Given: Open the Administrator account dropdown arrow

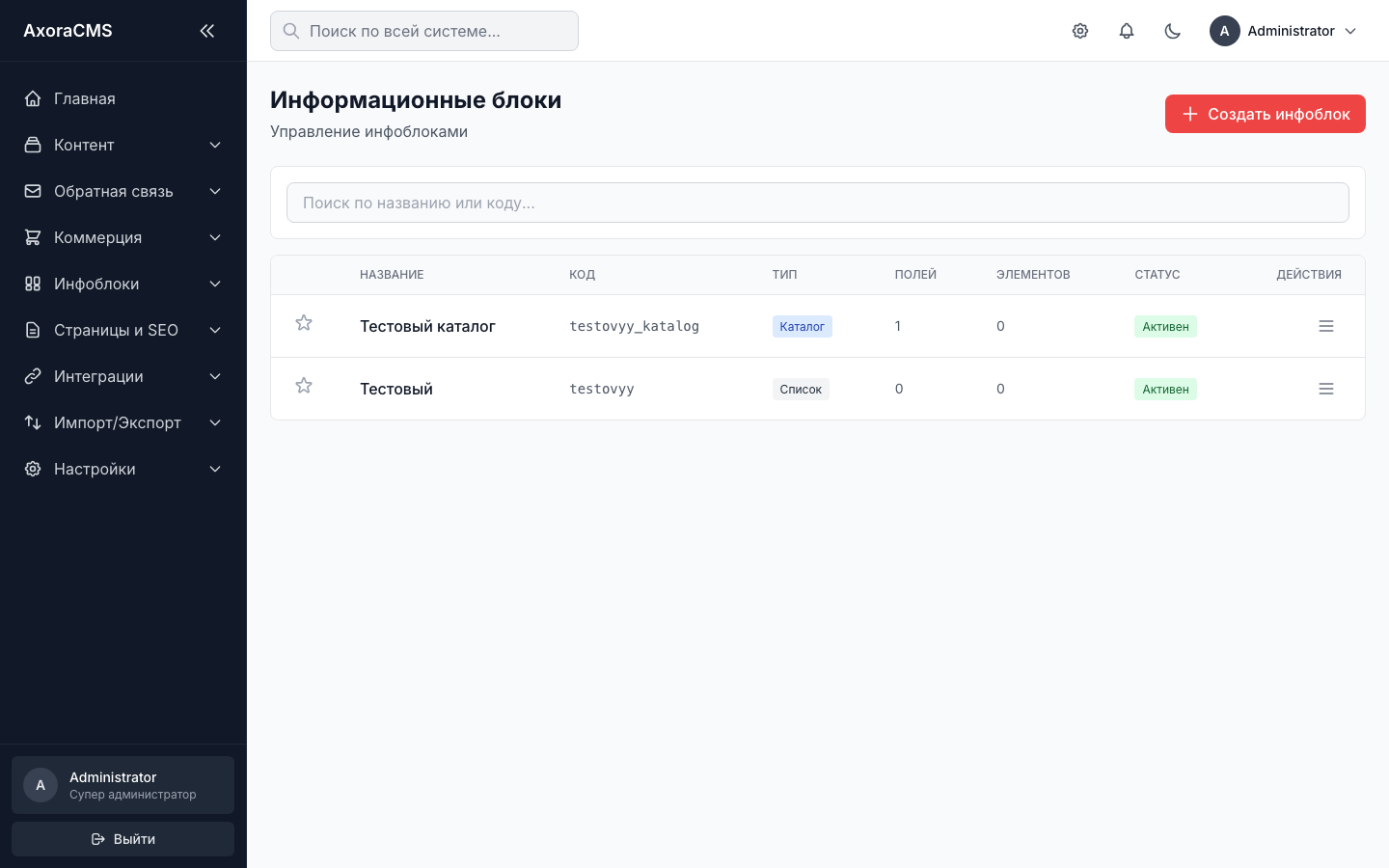Looking at the screenshot, I should click(1350, 31).
